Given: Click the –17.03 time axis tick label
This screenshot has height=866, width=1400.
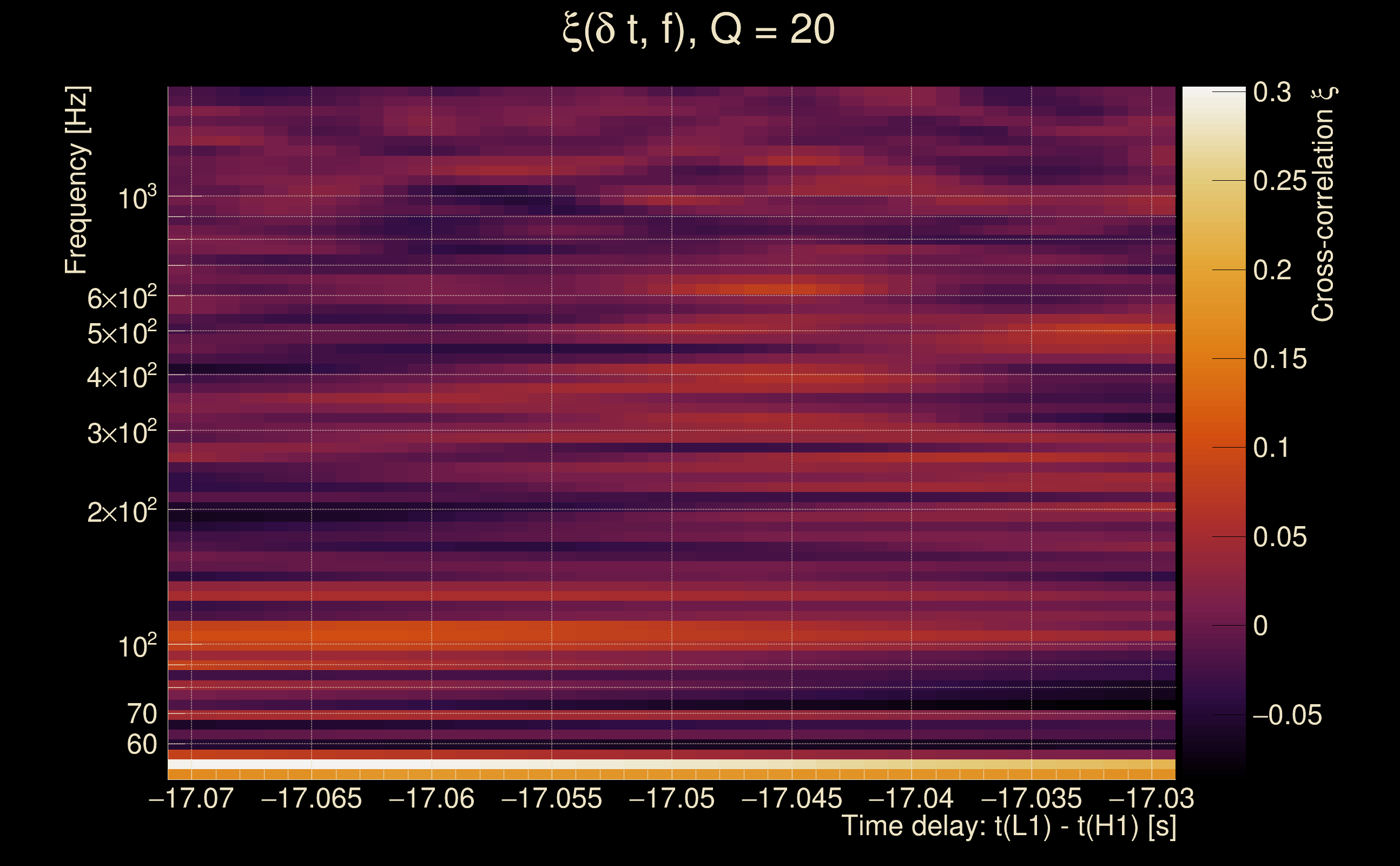Looking at the screenshot, I should click(1152, 798).
